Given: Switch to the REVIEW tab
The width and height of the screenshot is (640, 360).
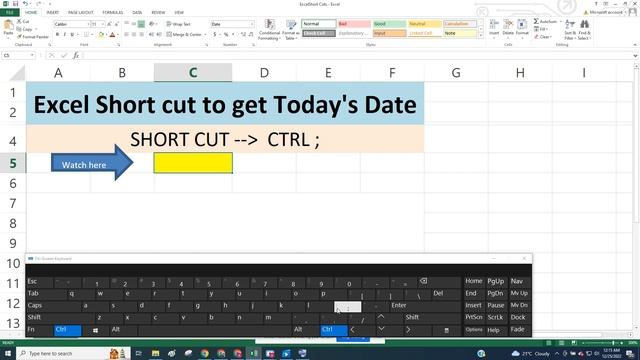Looking at the screenshot, I should click(158, 13).
